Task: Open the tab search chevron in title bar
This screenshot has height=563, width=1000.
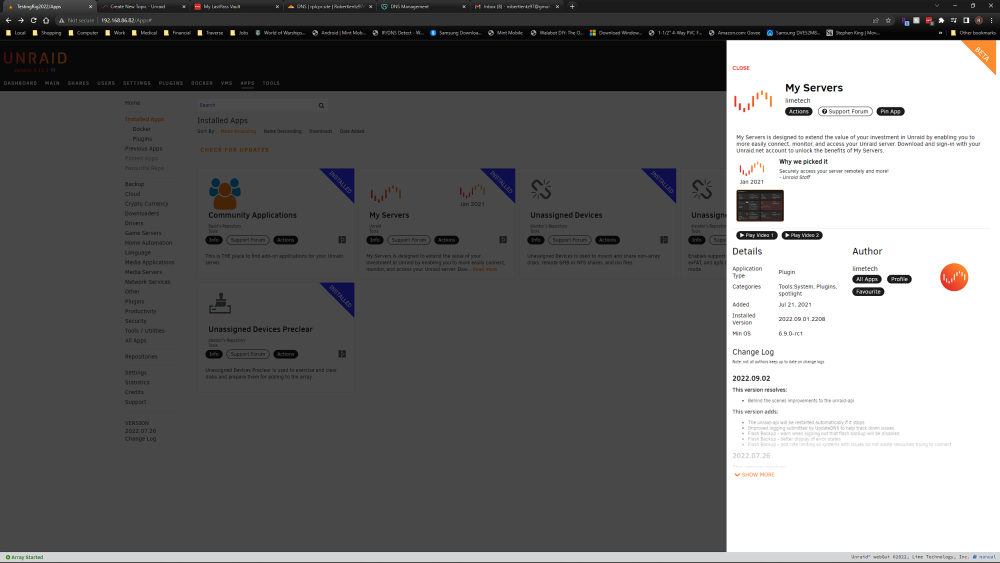Action: pos(936,6)
